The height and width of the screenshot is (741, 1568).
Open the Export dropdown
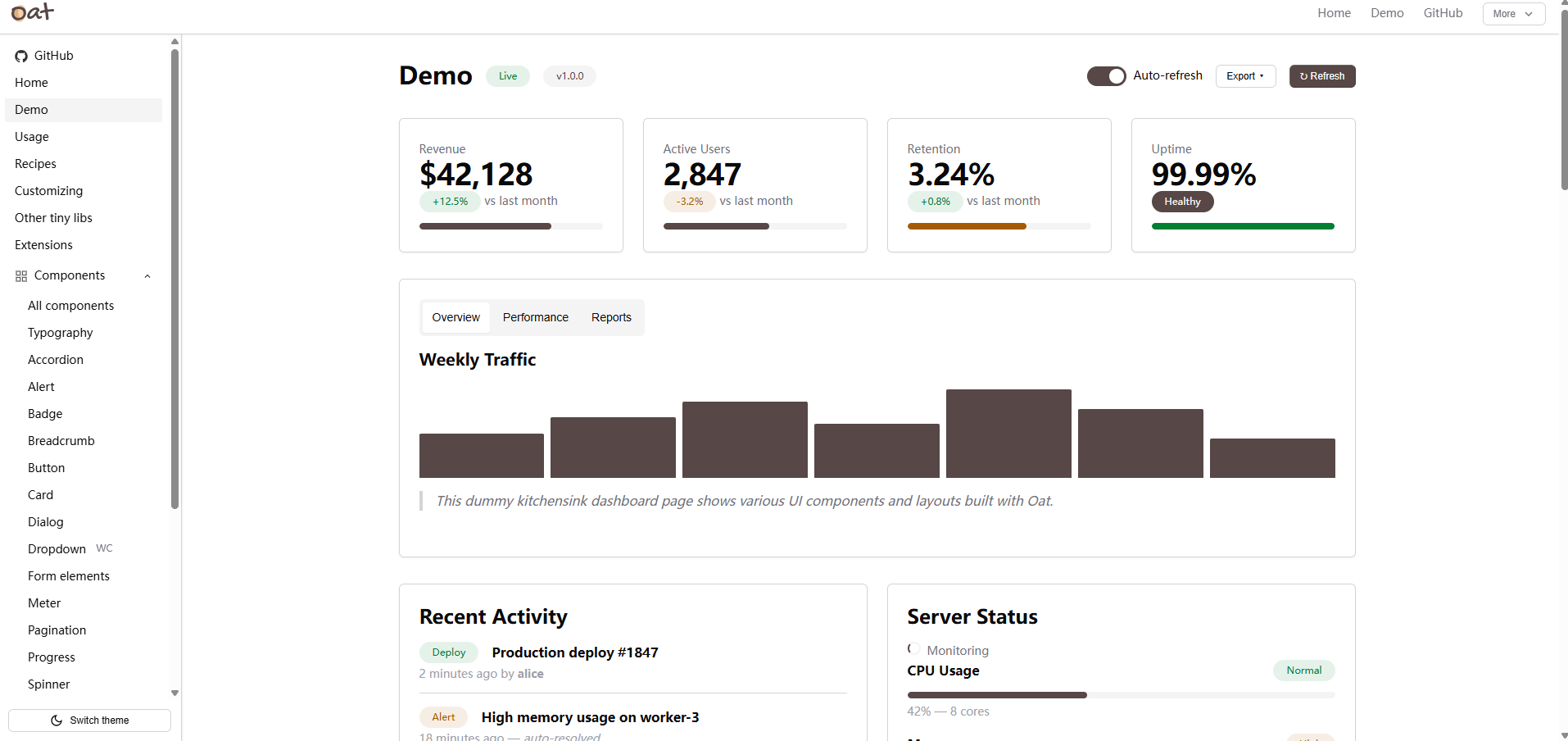[1245, 76]
